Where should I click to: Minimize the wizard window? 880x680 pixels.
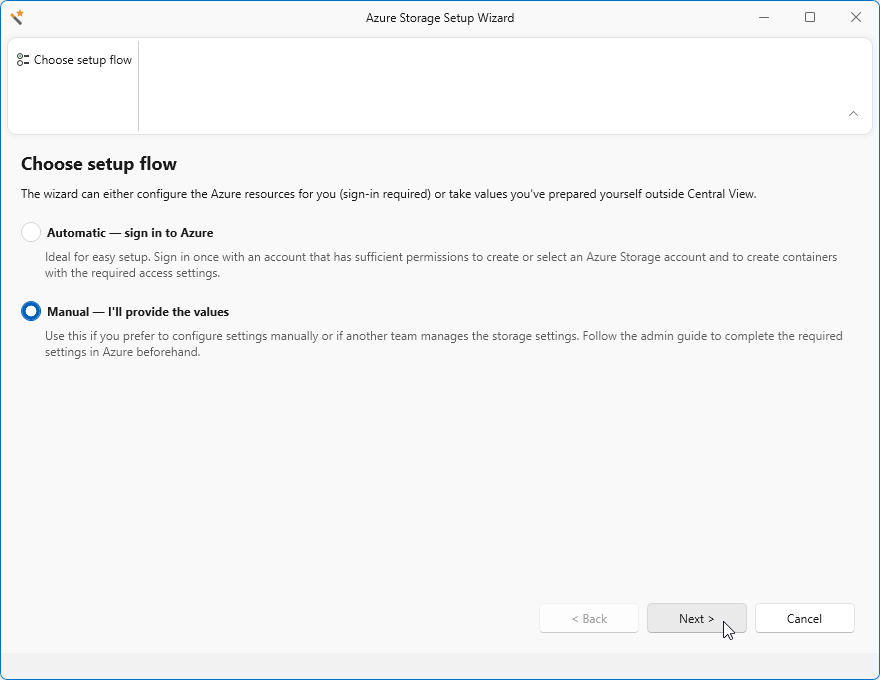(x=764, y=17)
